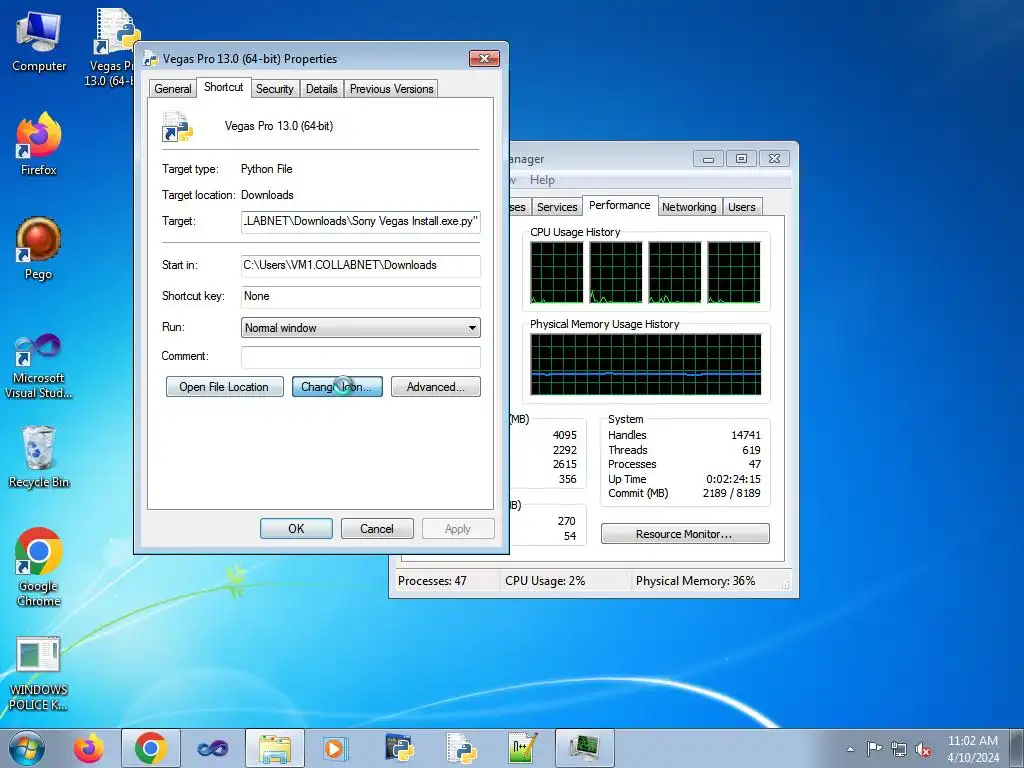The width and height of the screenshot is (1024, 768).
Task: Click the Shortcut key field
Action: pos(360,296)
